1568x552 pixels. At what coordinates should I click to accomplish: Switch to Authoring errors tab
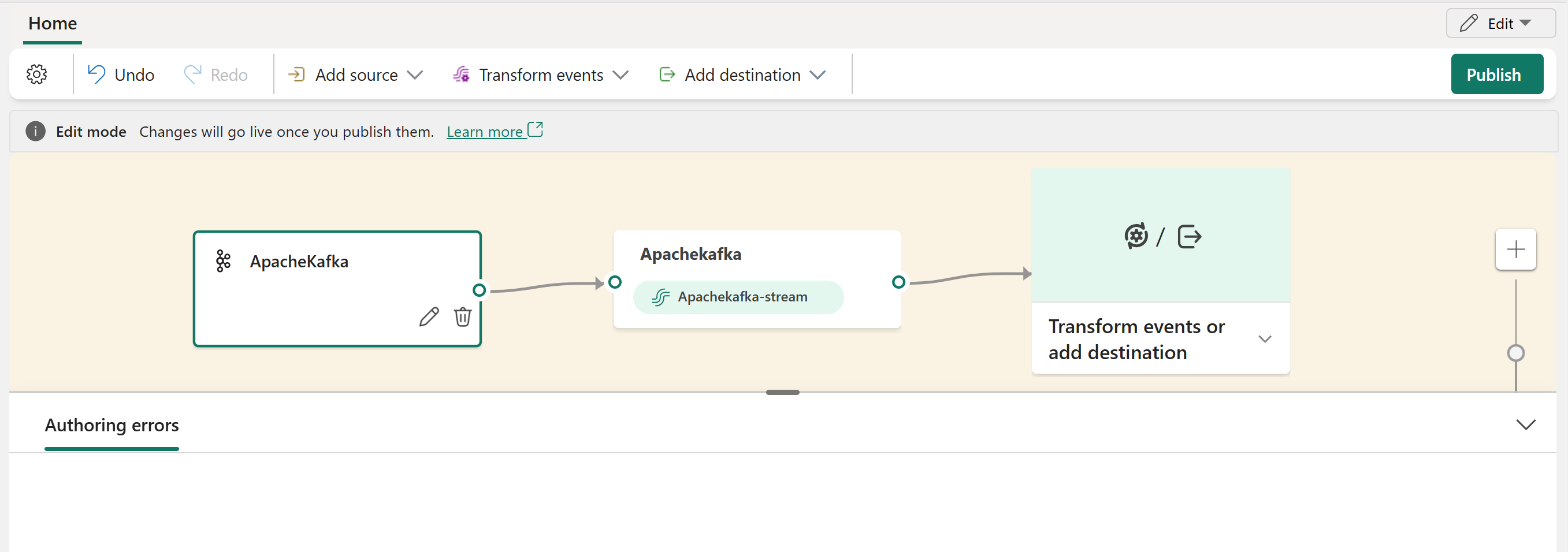pyautogui.click(x=112, y=425)
